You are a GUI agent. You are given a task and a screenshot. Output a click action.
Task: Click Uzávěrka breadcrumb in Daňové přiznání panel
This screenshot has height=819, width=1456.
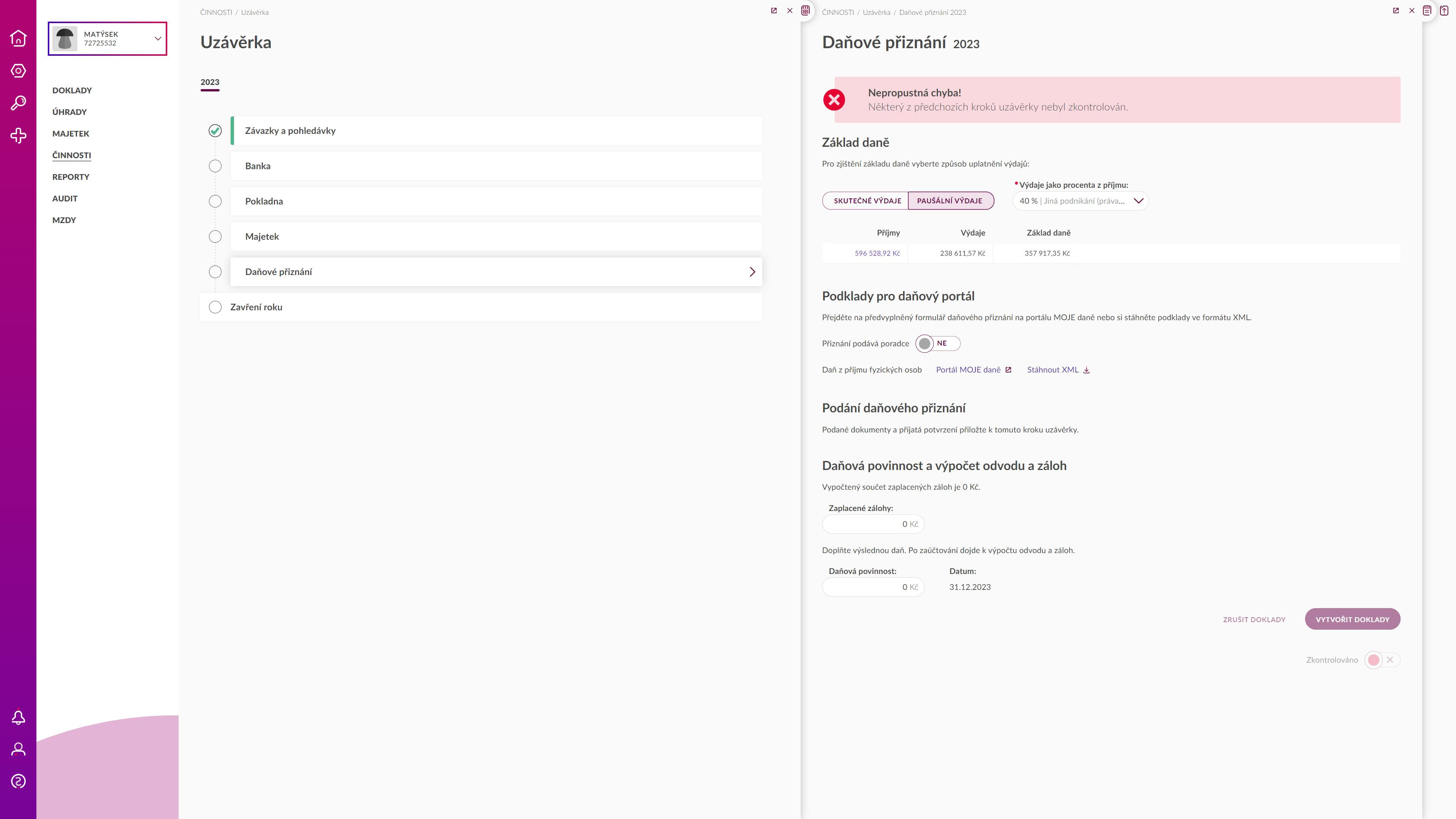click(876, 13)
